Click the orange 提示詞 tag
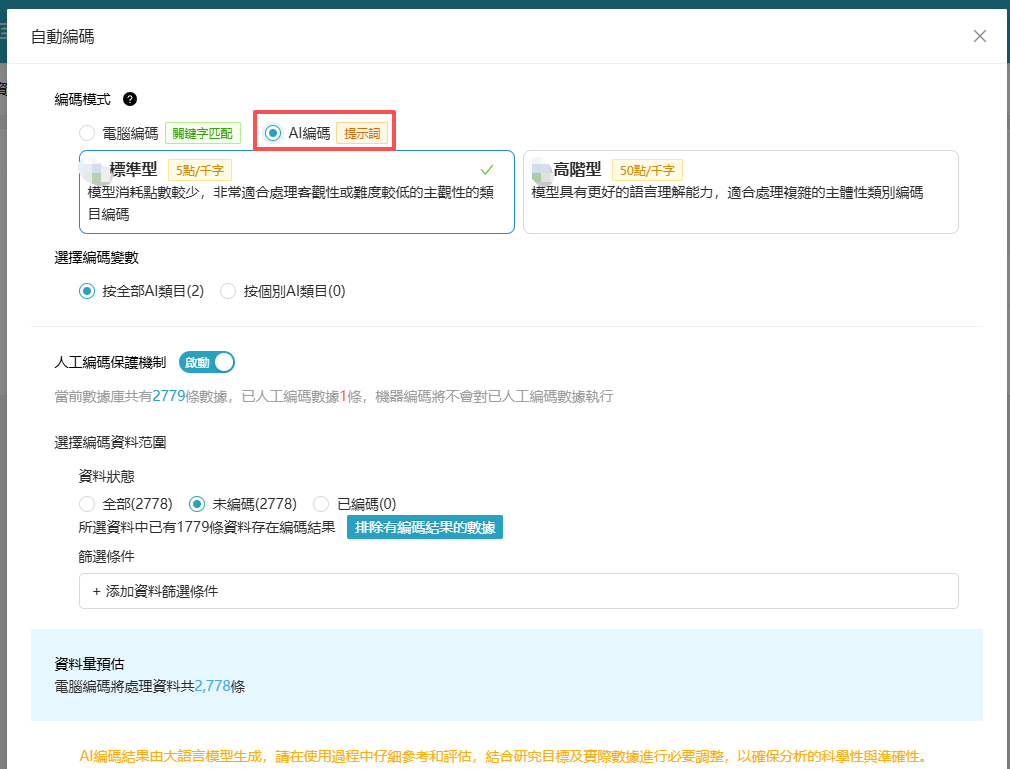The height and width of the screenshot is (769, 1010). [x=362, y=133]
